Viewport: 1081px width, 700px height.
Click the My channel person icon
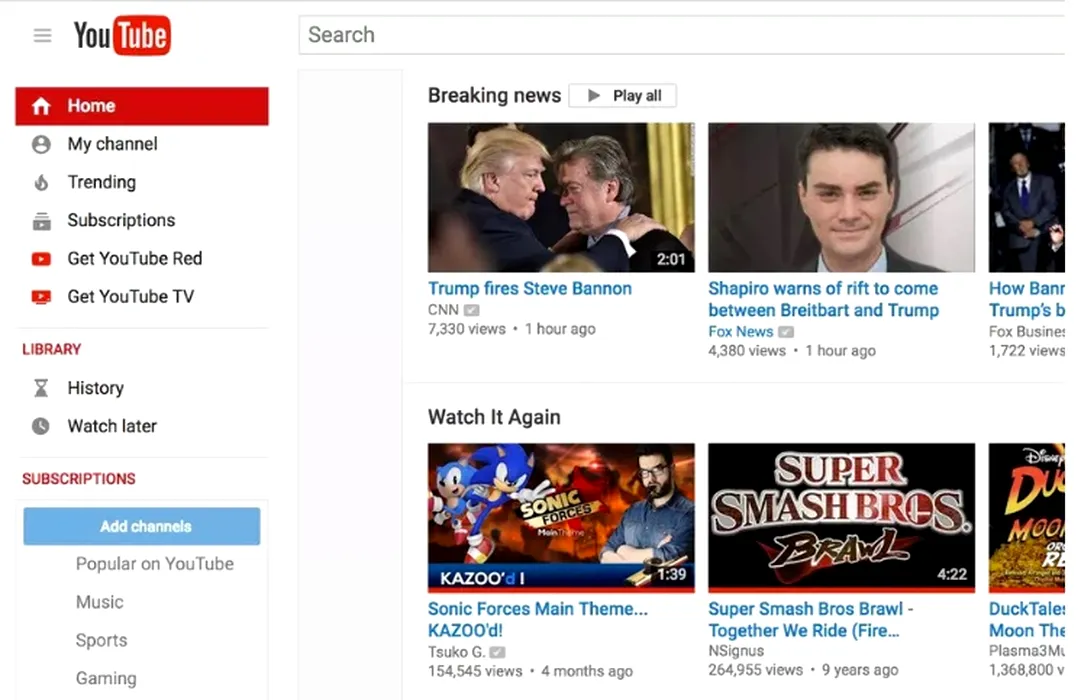click(x=41, y=144)
